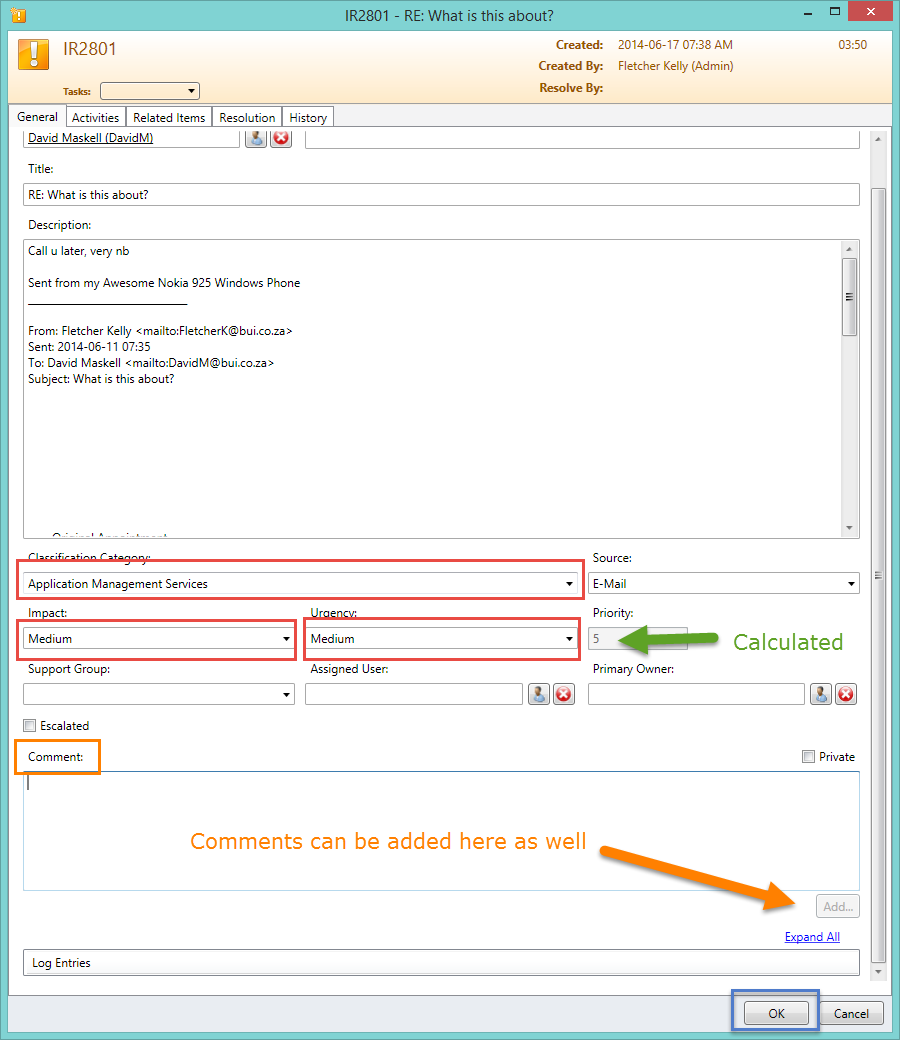Click the Description box scrollbar thumb
The height and width of the screenshot is (1040, 900).
click(849, 296)
